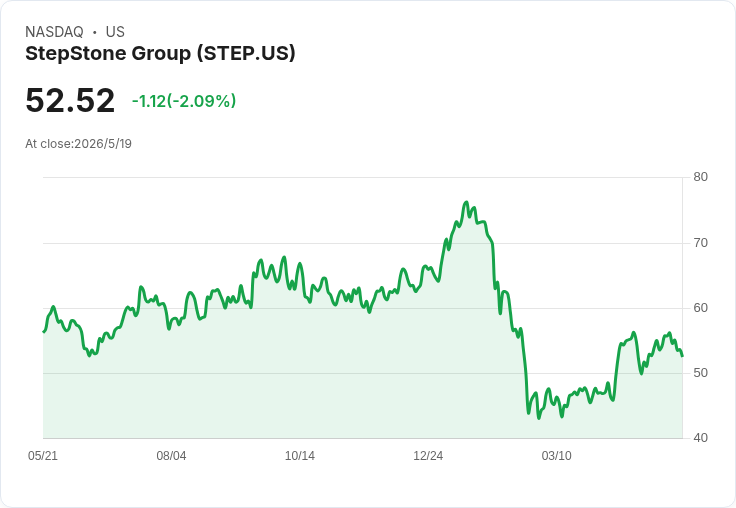Click the 50 price axis label
This screenshot has height=508, width=736.
point(700,373)
